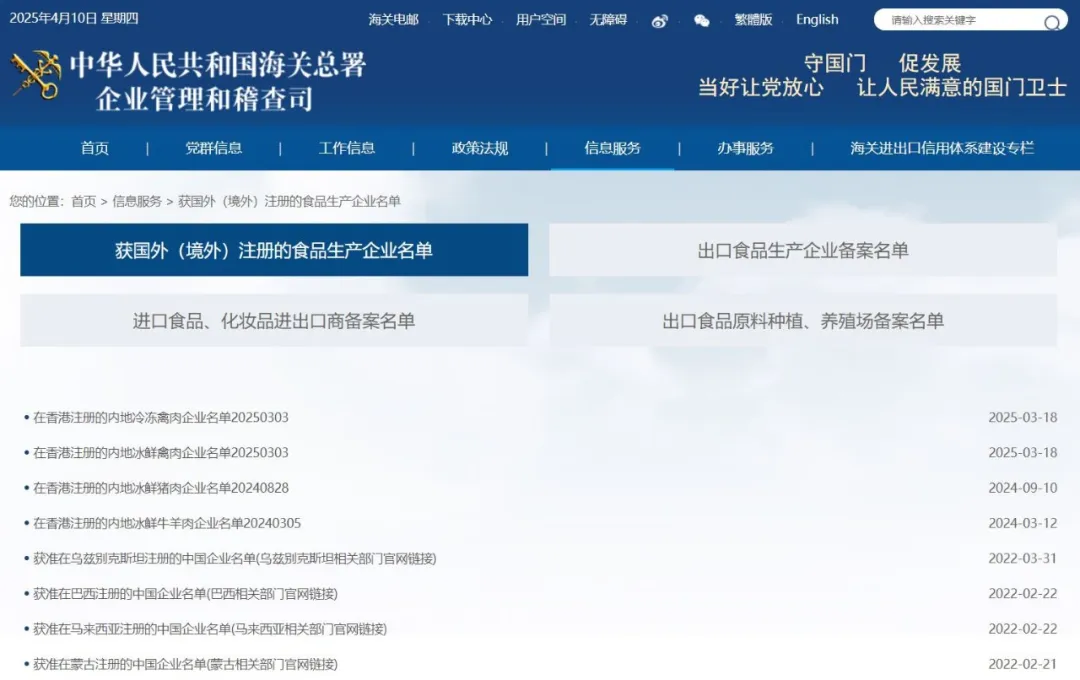Open the 首页 navigation menu item
The image size is (1080, 680).
[95, 148]
